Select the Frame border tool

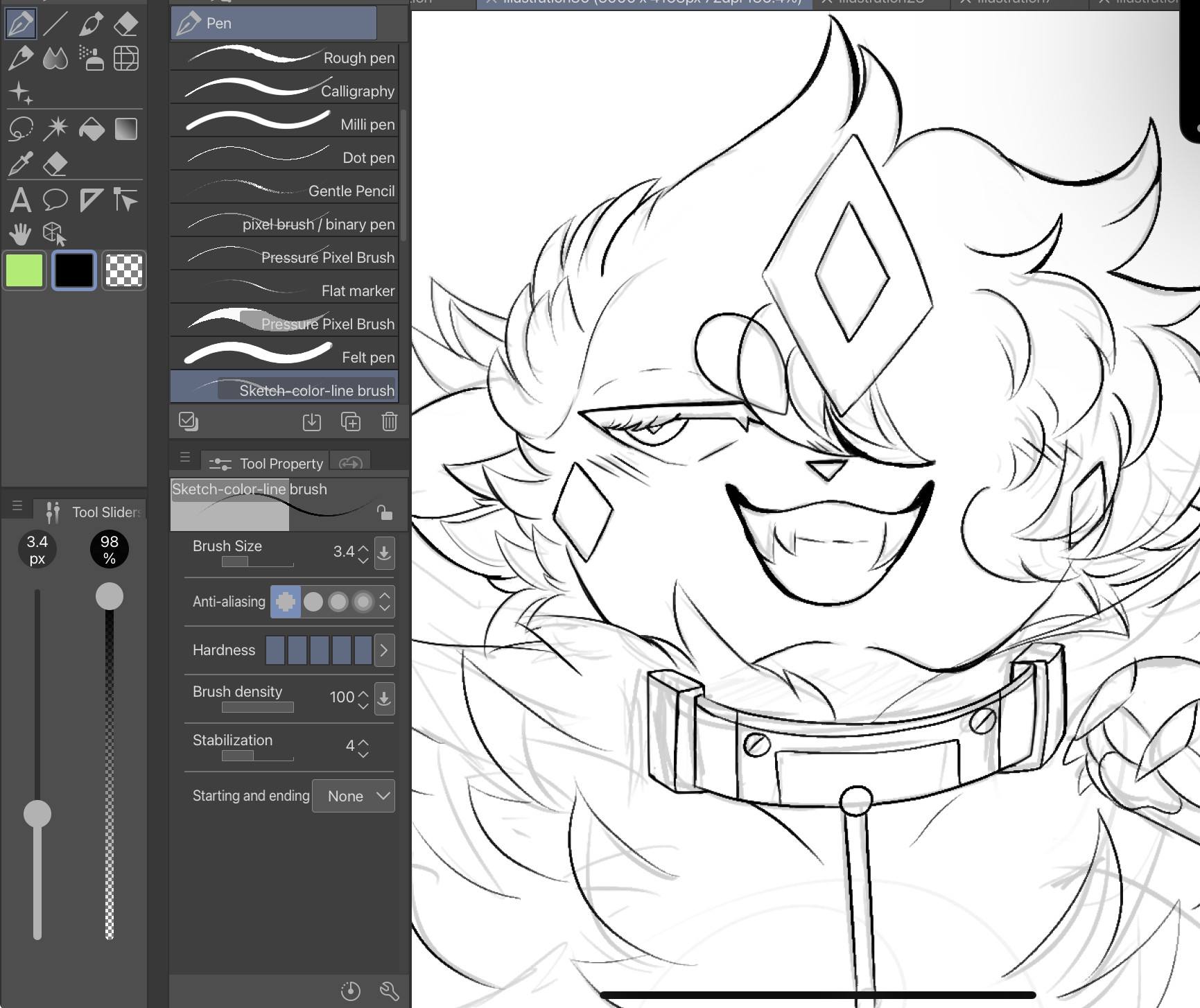pos(91,200)
